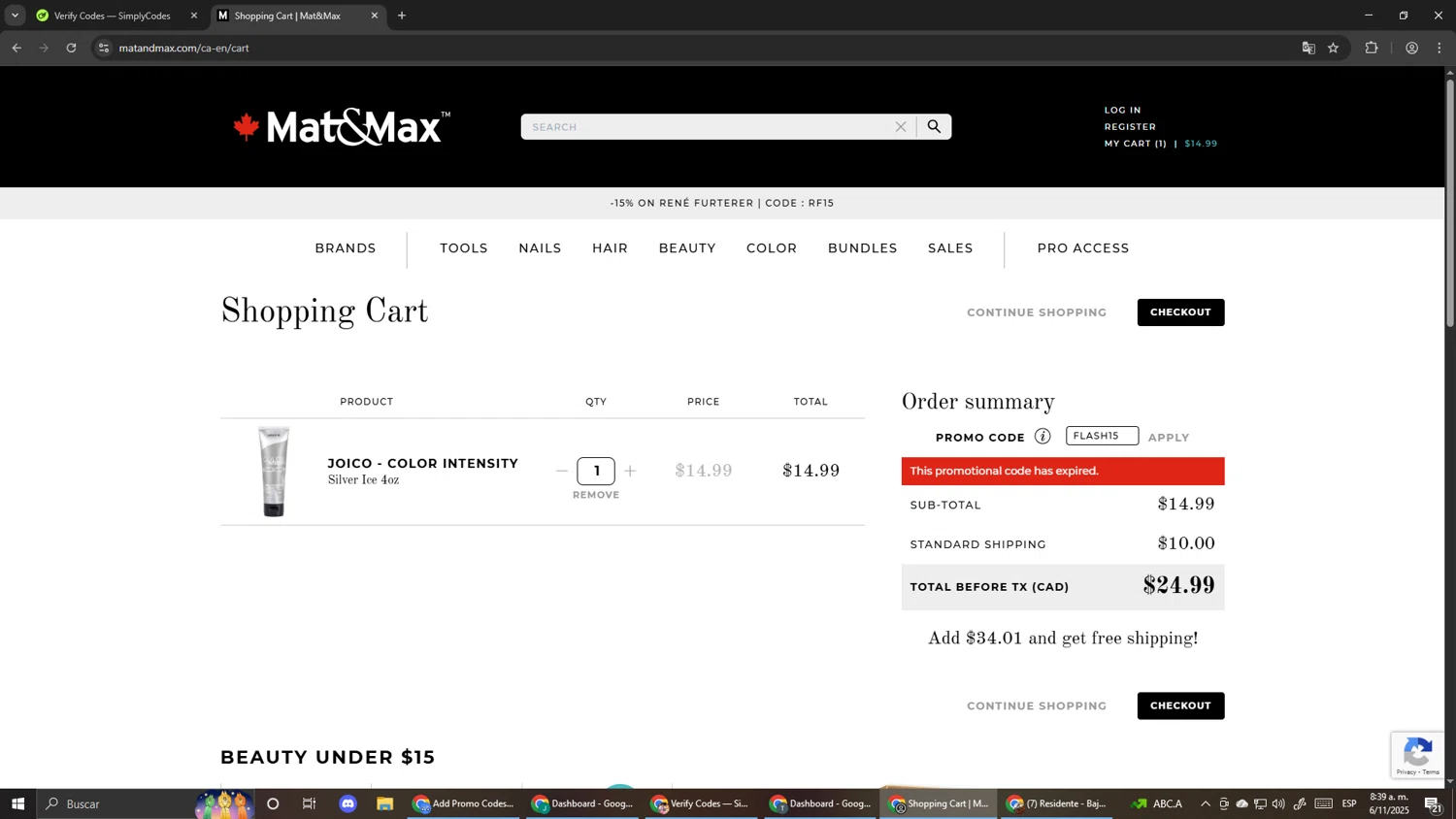Click the quantity input box
The width and height of the screenshot is (1456, 819).
click(596, 471)
